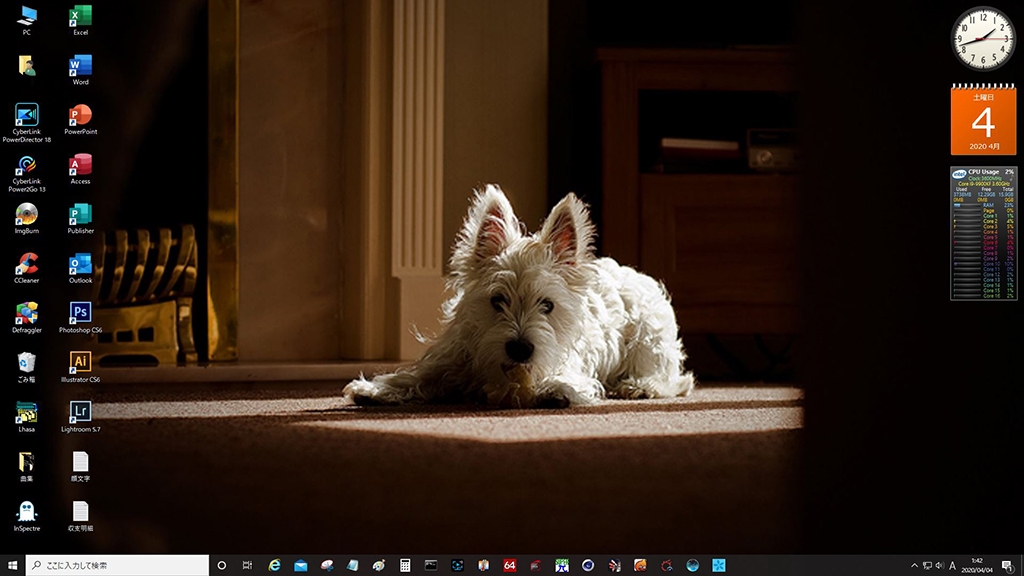This screenshot has height=576, width=1024.
Task: Open the InSpectre ghost icon
Action: pos(26,516)
